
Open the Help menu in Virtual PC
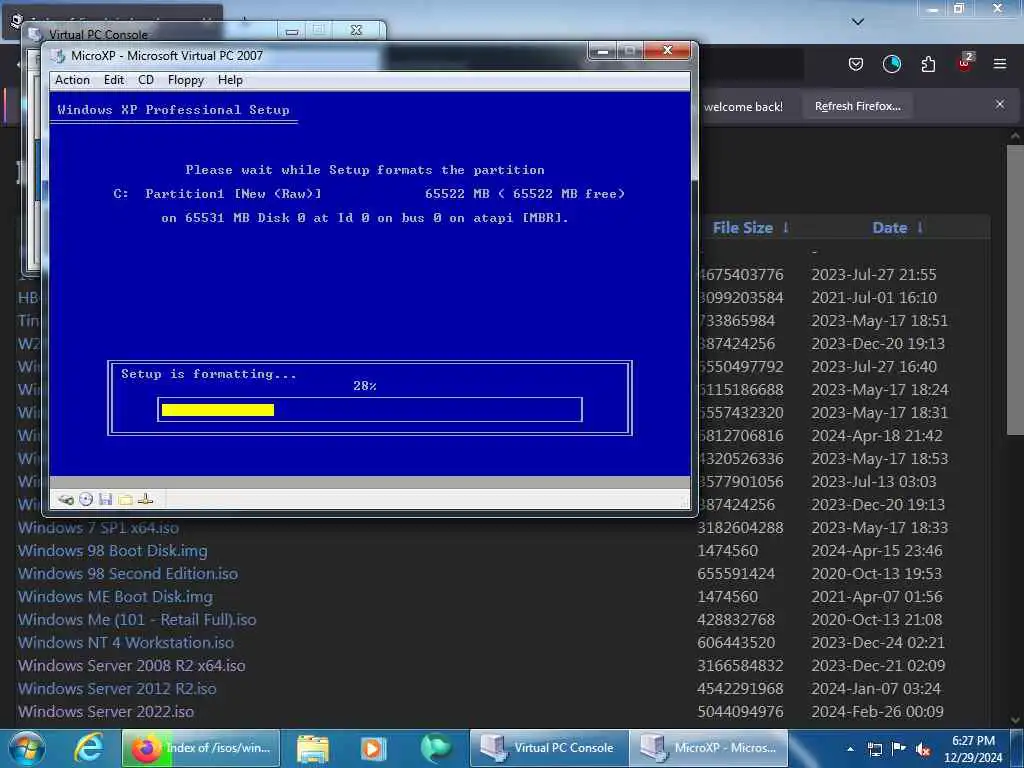230,80
